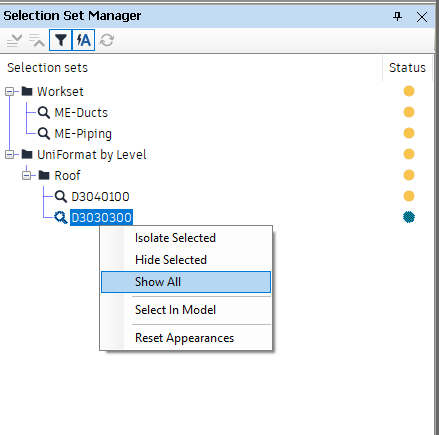Click the refresh toolbar icon
This screenshot has width=439, height=435.
(x=107, y=40)
